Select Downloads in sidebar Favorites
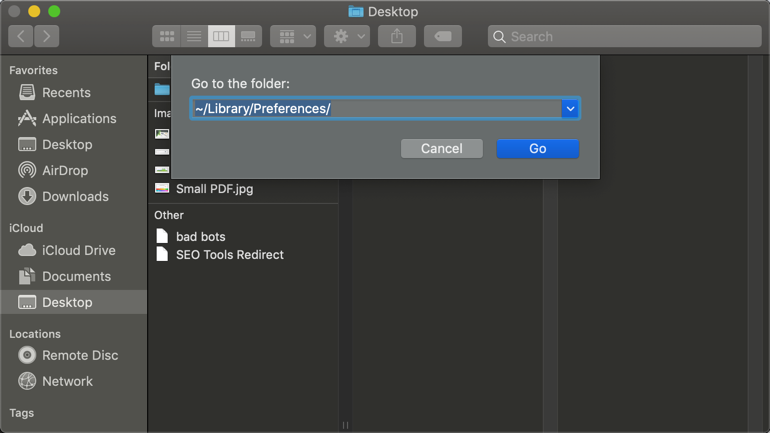Viewport: 770px width, 433px height. click(x=75, y=196)
